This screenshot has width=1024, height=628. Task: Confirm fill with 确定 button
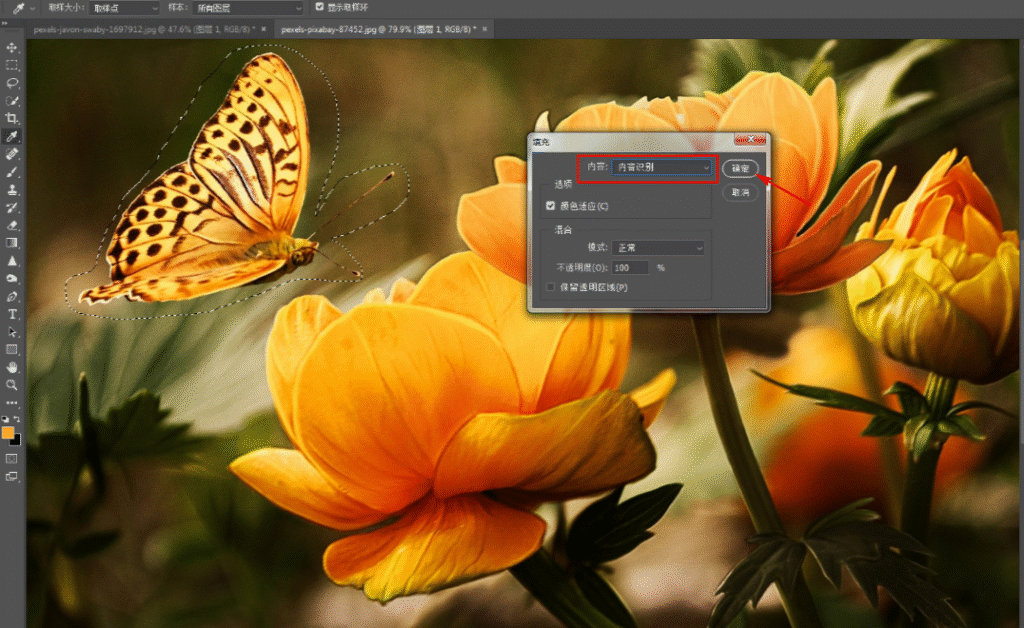[x=740, y=168]
